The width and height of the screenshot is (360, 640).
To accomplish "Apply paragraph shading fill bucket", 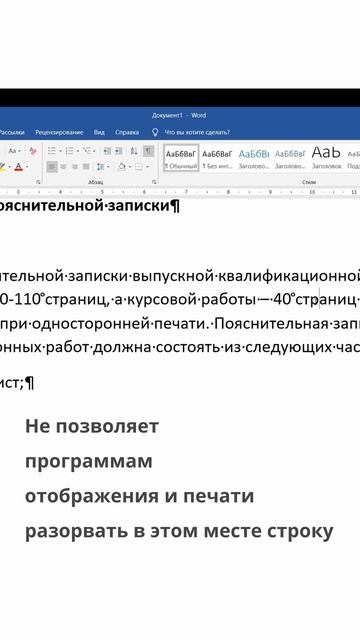I will pyautogui.click(x=121, y=167).
